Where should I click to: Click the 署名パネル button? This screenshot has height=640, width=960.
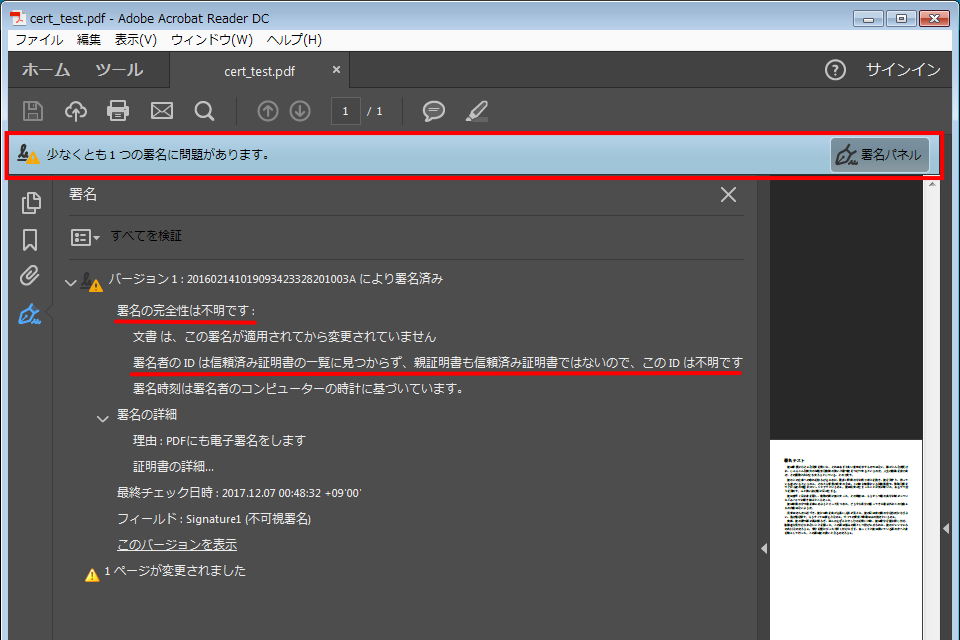pos(880,154)
